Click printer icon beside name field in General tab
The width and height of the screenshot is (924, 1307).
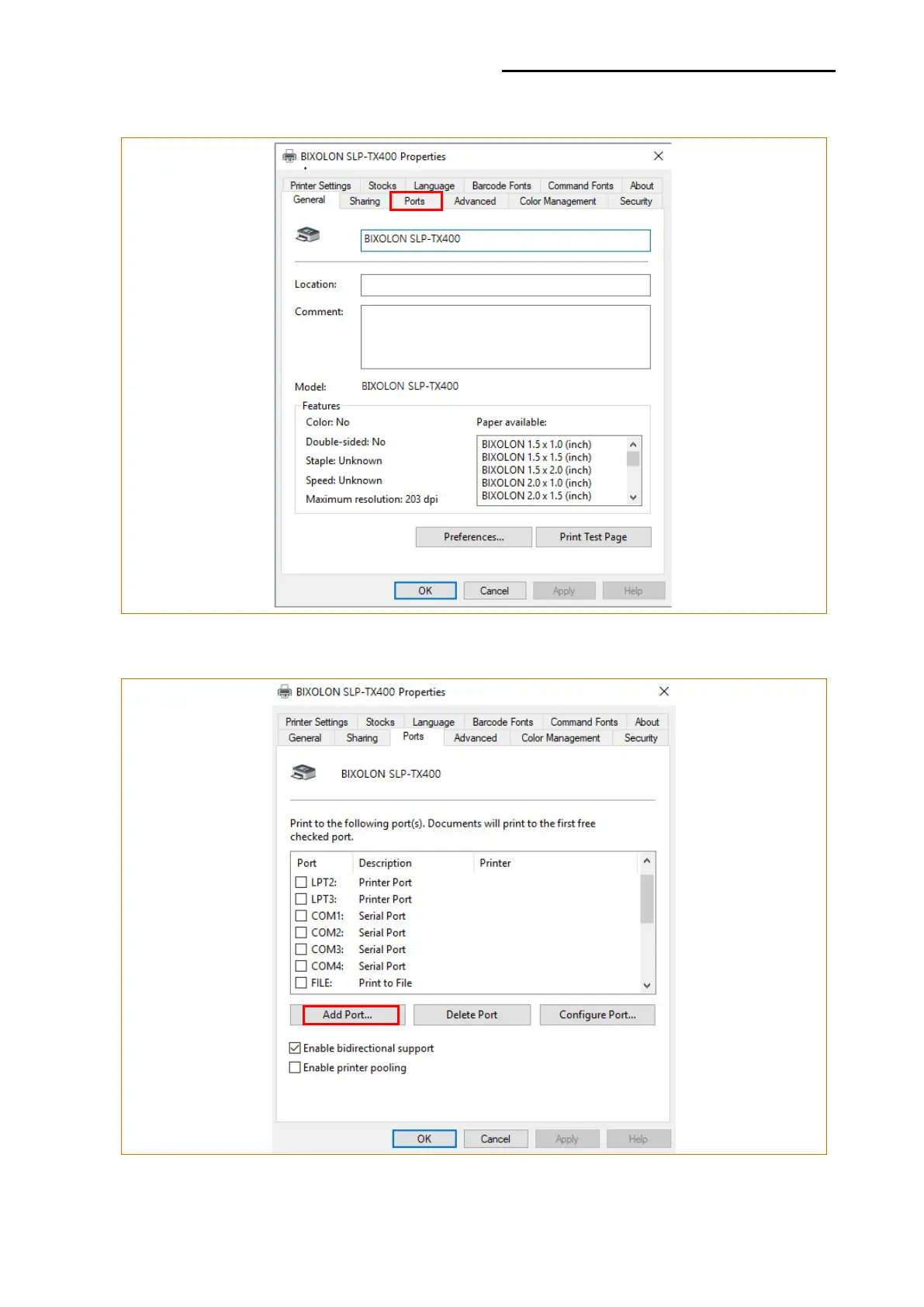(308, 234)
